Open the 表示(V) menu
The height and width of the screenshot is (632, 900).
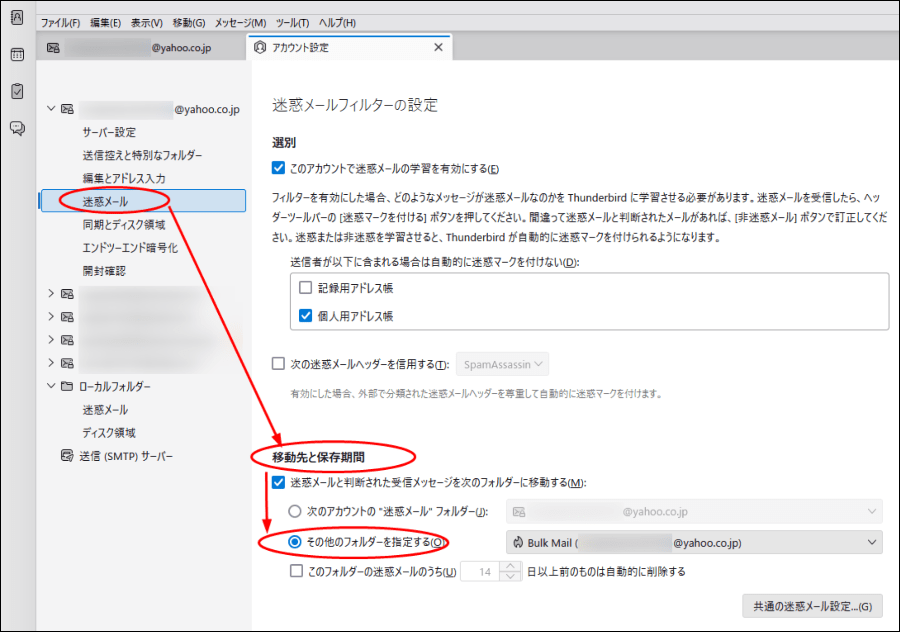(147, 23)
